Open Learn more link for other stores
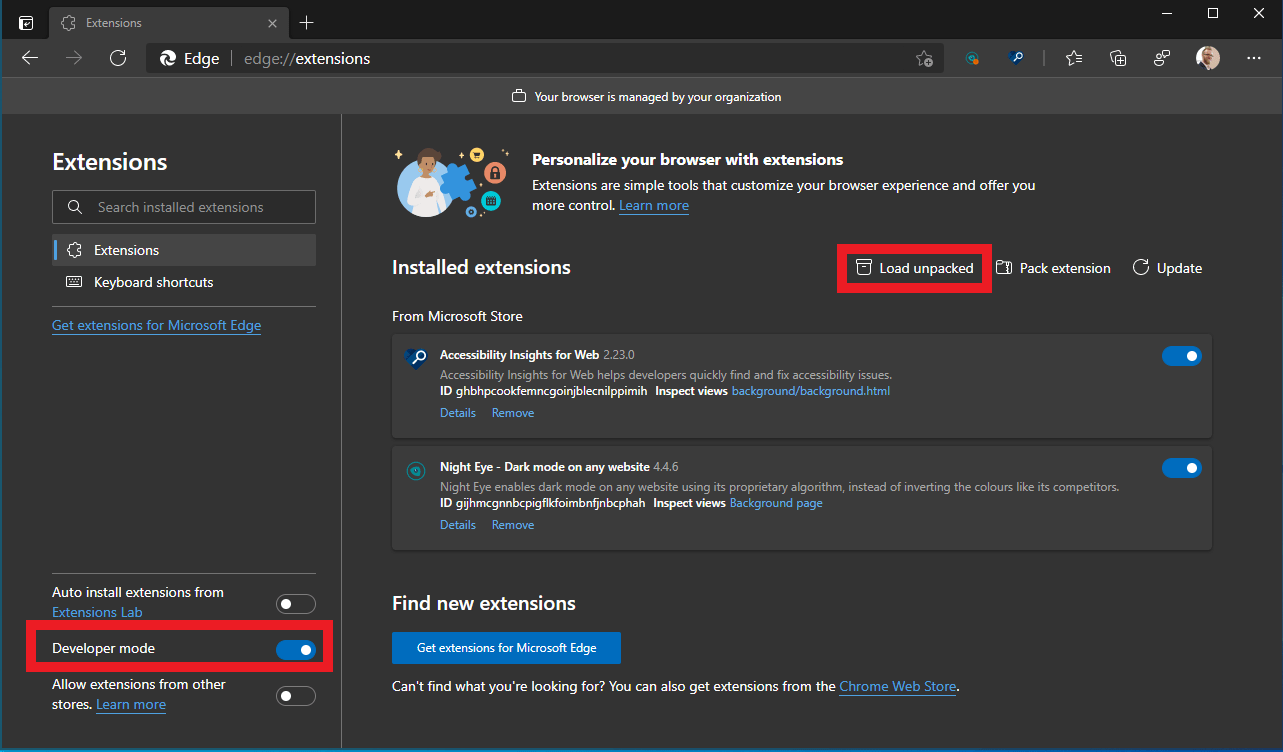Viewport: 1283px width, 752px height. coord(131,704)
